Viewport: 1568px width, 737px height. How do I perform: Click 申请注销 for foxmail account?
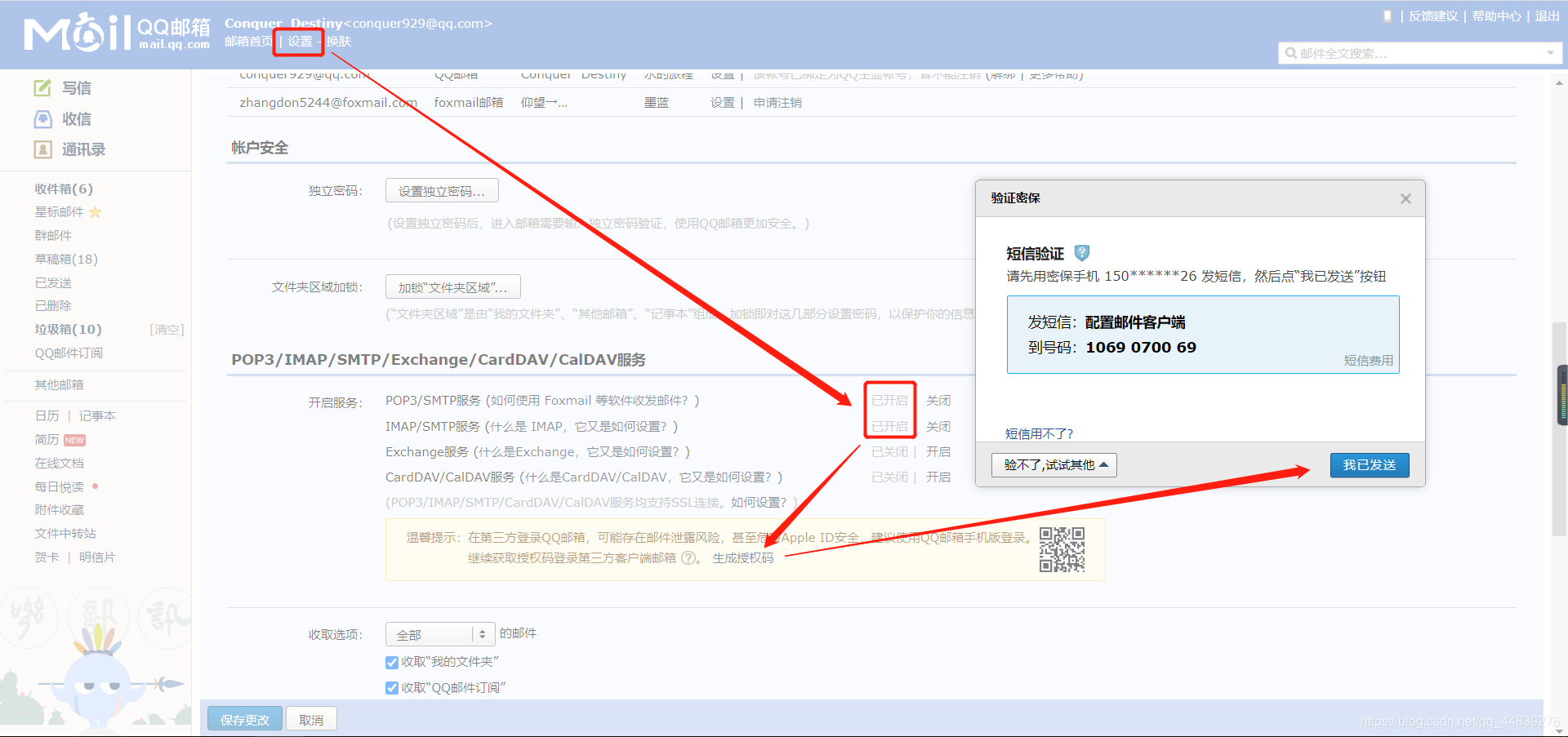[777, 103]
